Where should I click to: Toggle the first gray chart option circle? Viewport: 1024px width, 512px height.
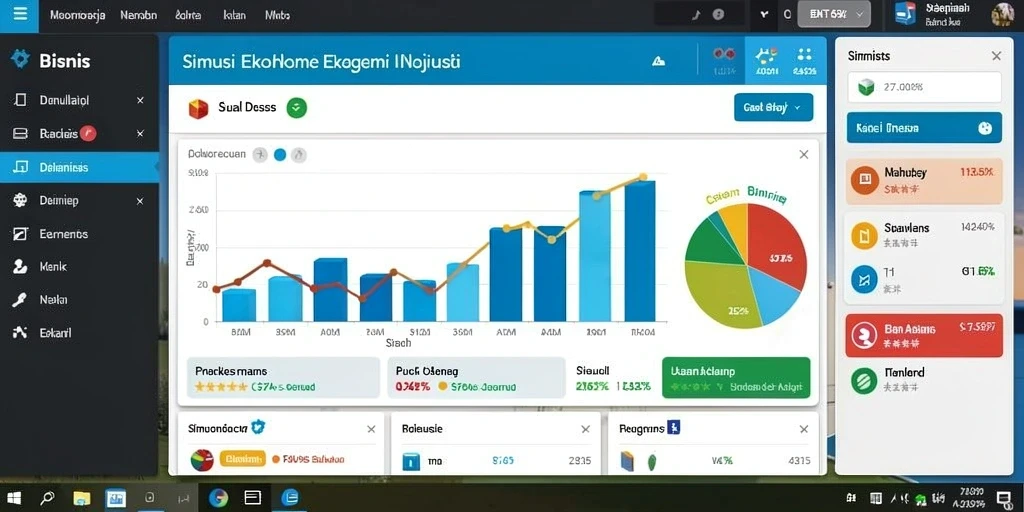coord(260,155)
